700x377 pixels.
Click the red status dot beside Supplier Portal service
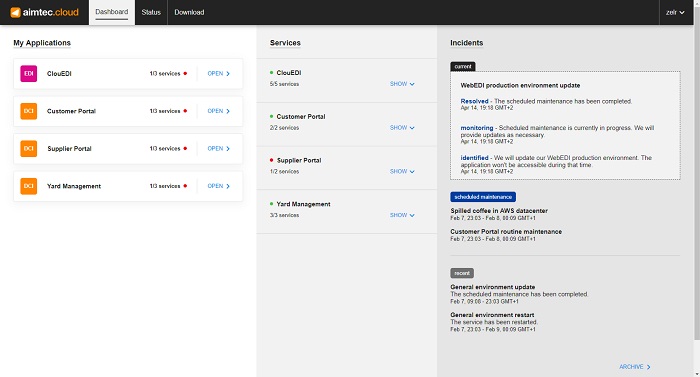(271, 160)
